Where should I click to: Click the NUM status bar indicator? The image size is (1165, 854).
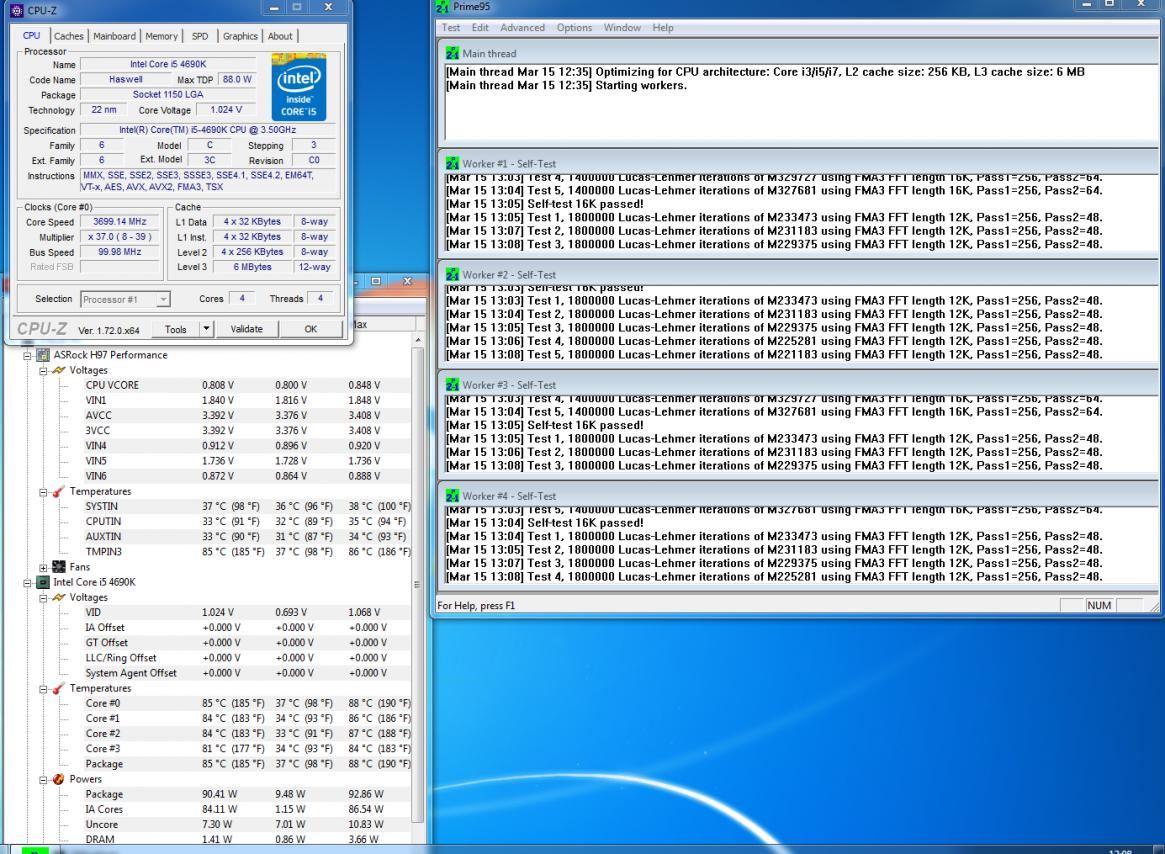point(1099,605)
